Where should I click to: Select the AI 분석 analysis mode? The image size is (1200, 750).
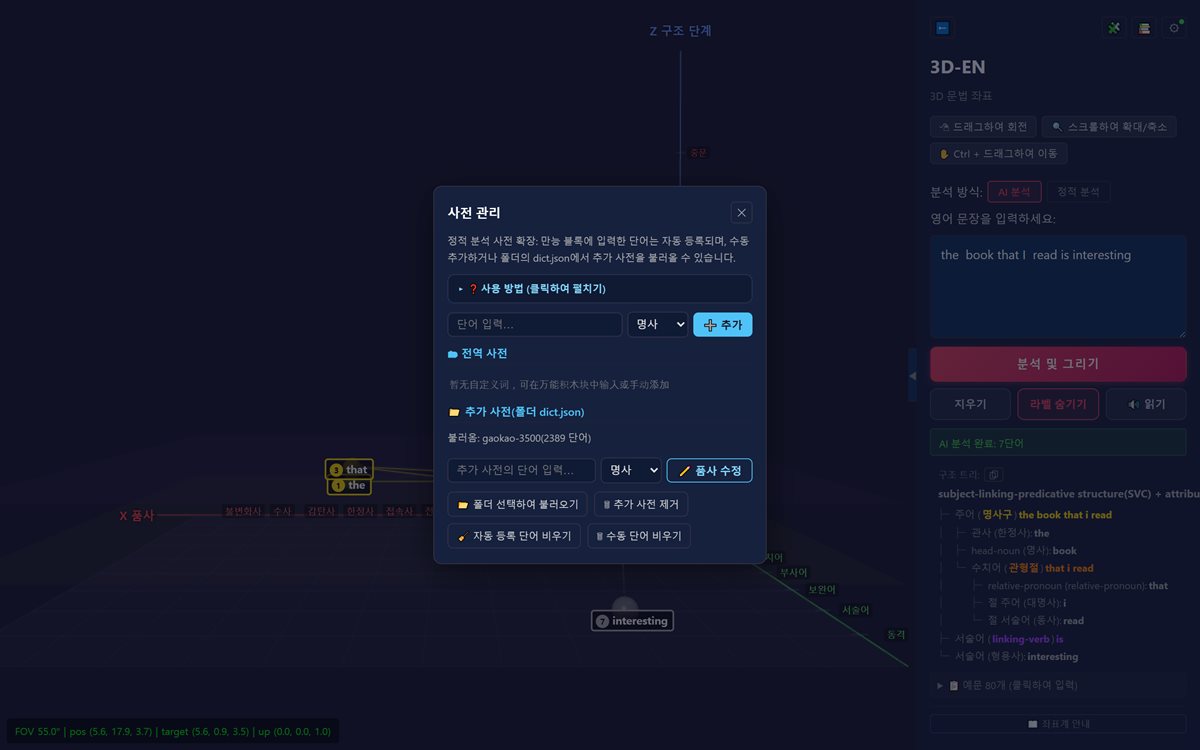[x=1014, y=192]
